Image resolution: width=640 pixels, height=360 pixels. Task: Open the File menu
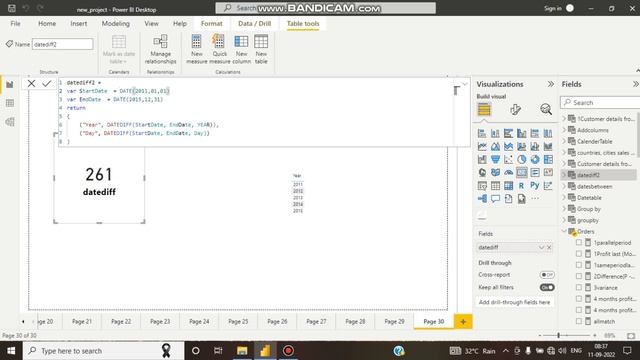[x=16, y=24]
